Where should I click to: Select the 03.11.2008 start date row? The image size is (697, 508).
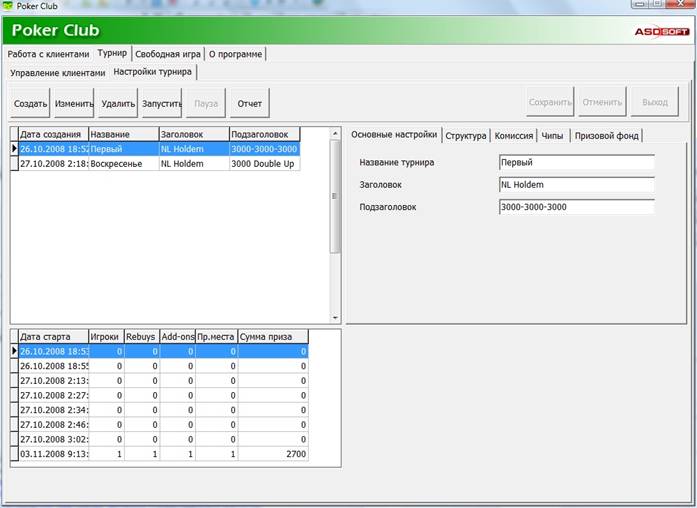click(x=52, y=454)
